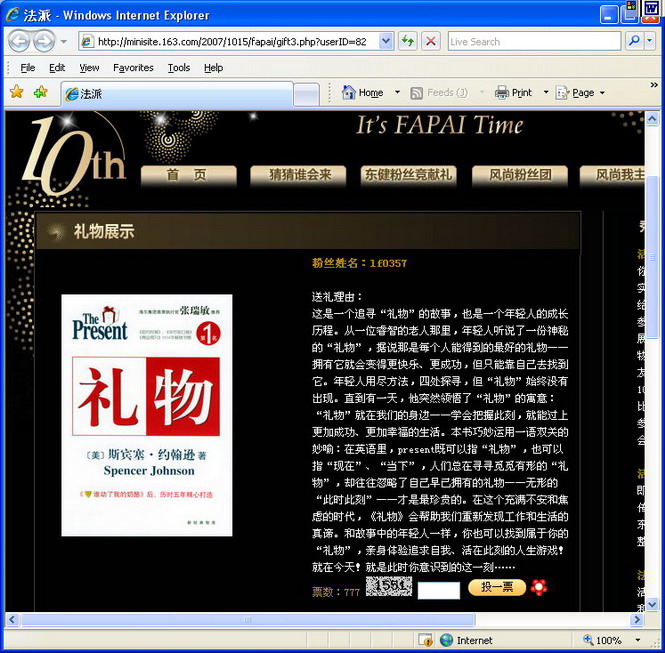Run search with the magnifier icon
This screenshot has width=665, height=653.
tap(634, 41)
